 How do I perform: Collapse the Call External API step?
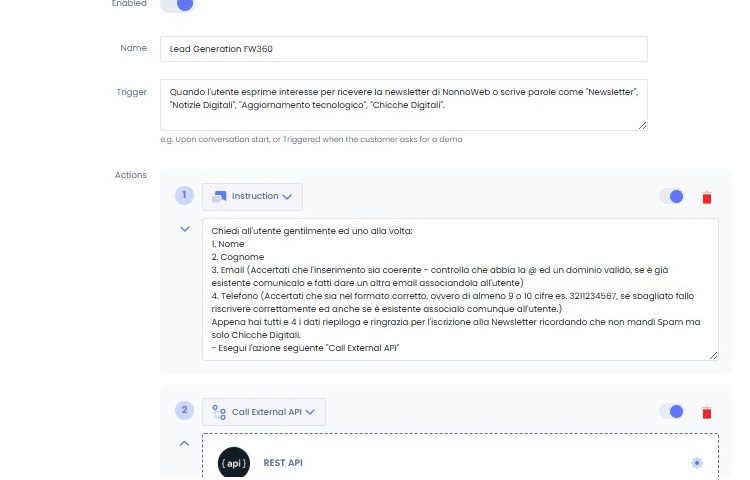[x=185, y=443]
